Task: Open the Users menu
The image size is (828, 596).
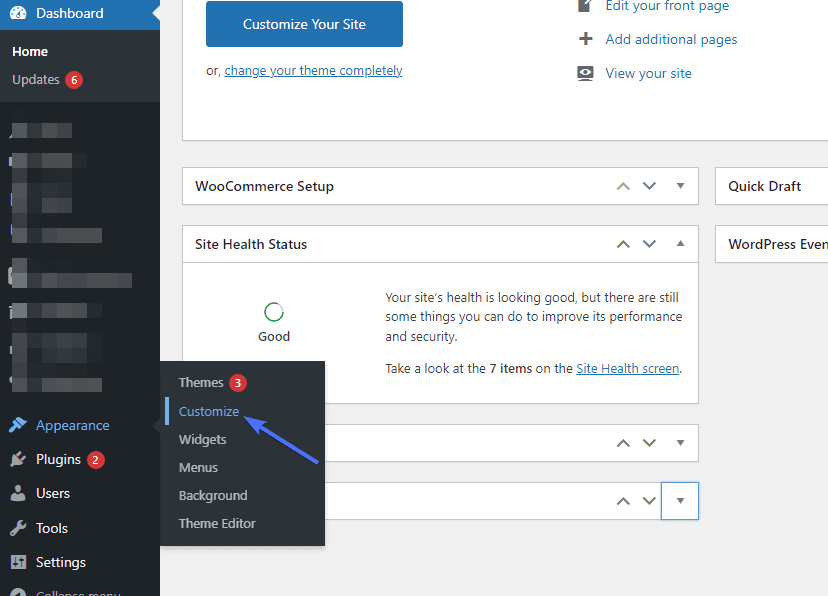Action: tap(53, 494)
